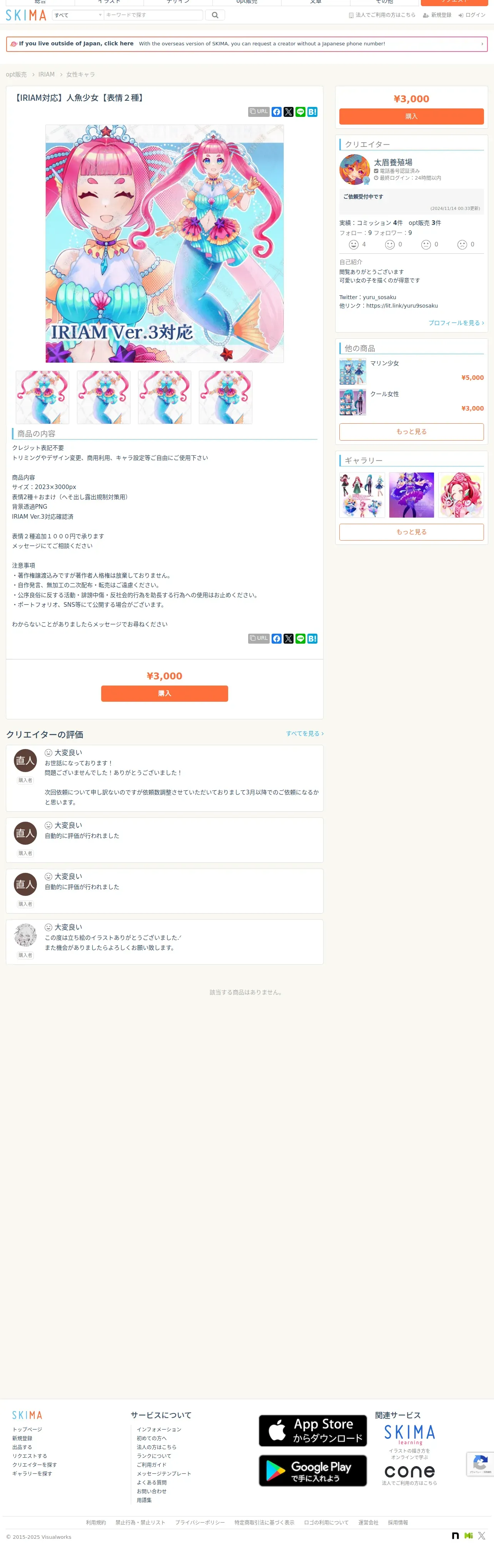The height and width of the screenshot is (1568, 494).
Task: Share via Hatena Bookmark top icon
Action: click(x=312, y=112)
